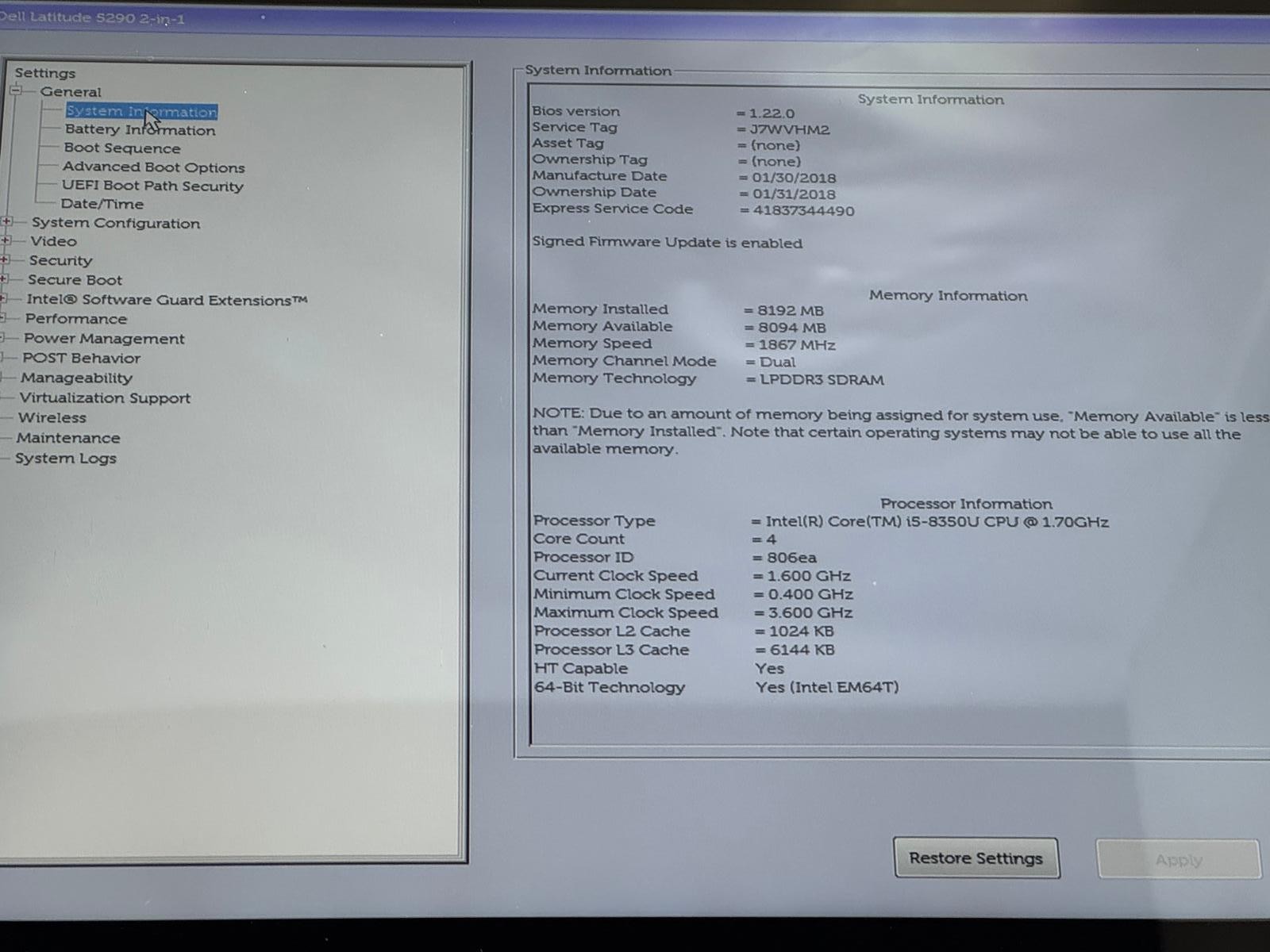The image size is (1270, 952).
Task: Expand the System Configuration node
Action: [x=7, y=222]
